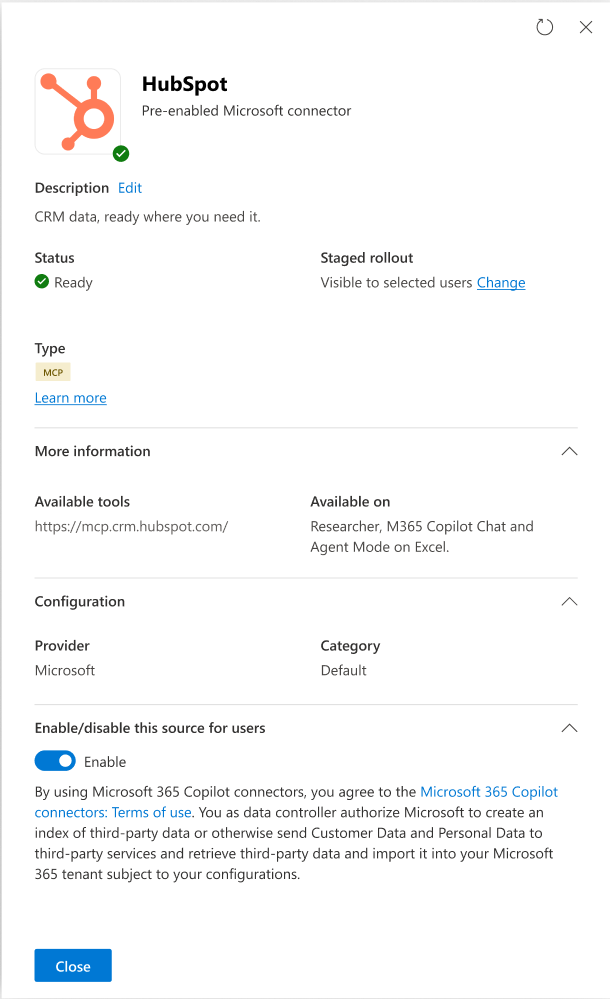Click the Configuration header label
This screenshot has width=610, height=999.
tap(80, 602)
